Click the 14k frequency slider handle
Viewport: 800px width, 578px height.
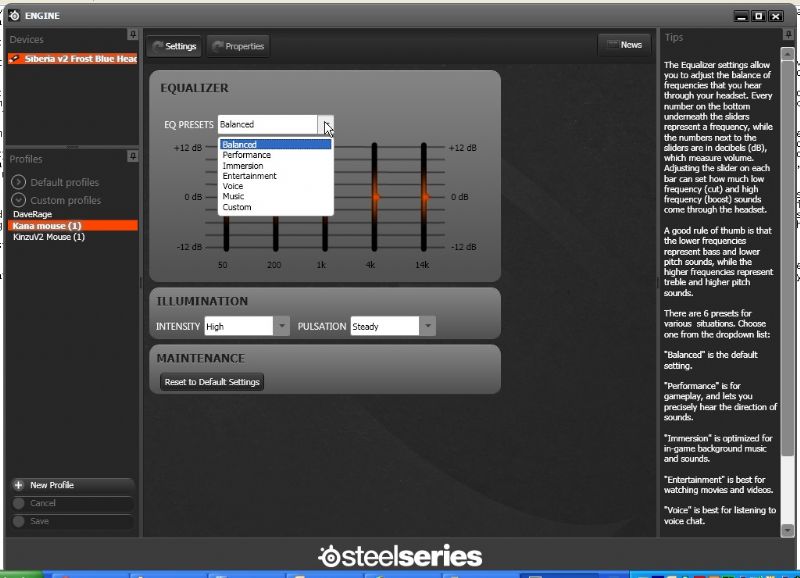tap(424, 197)
